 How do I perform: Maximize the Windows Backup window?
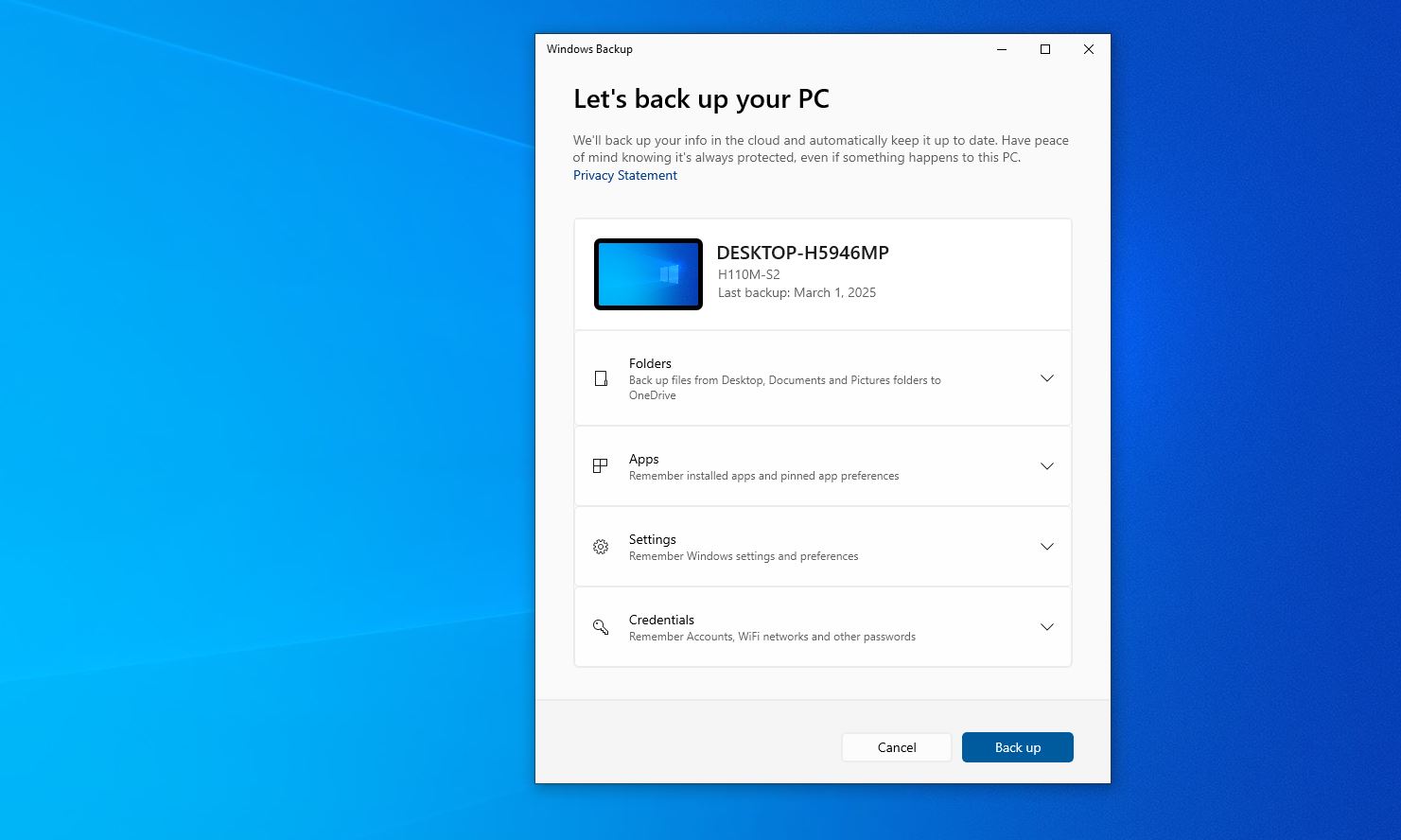click(1045, 49)
